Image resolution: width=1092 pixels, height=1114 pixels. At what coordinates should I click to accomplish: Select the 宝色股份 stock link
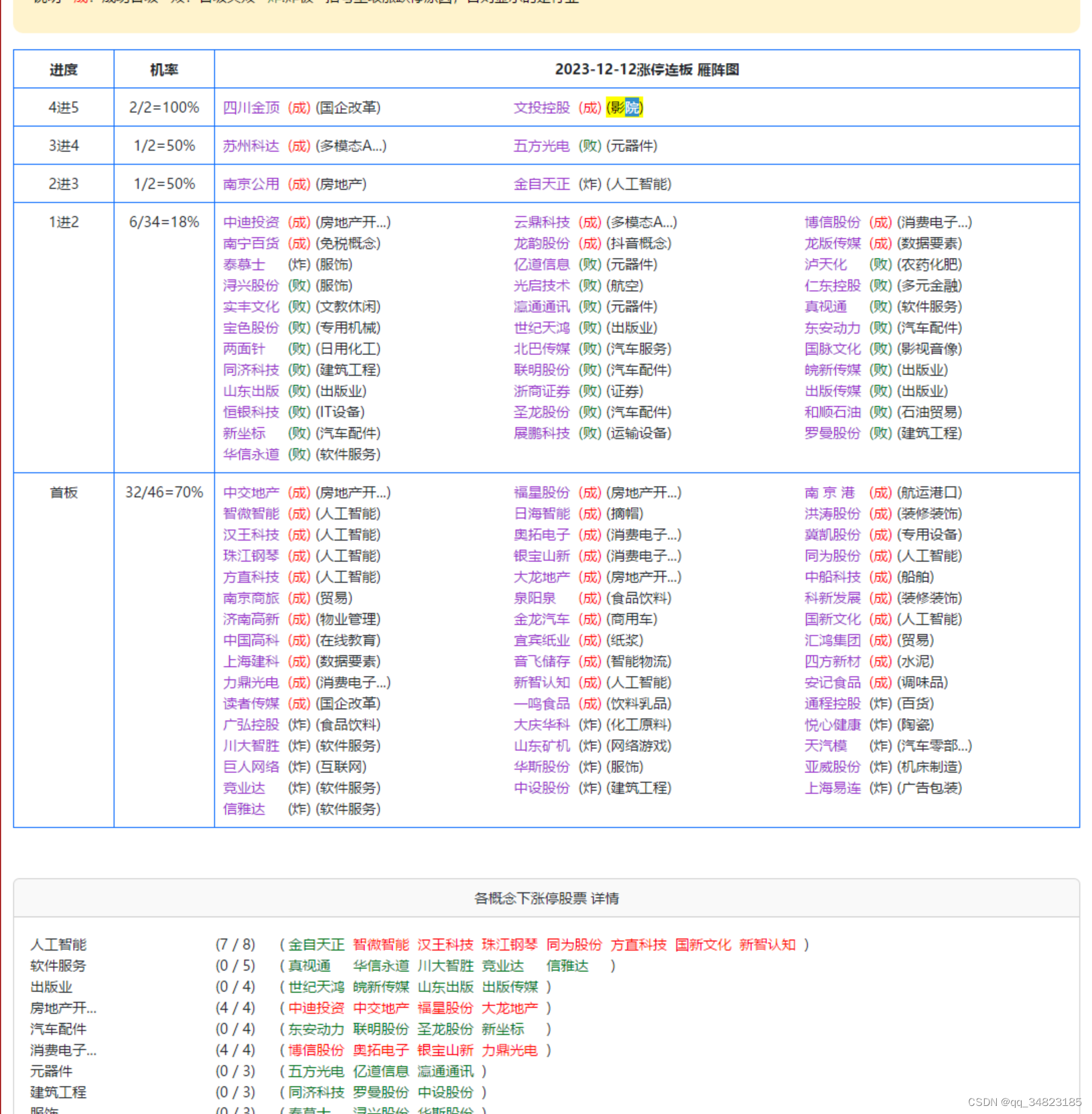tap(251, 328)
